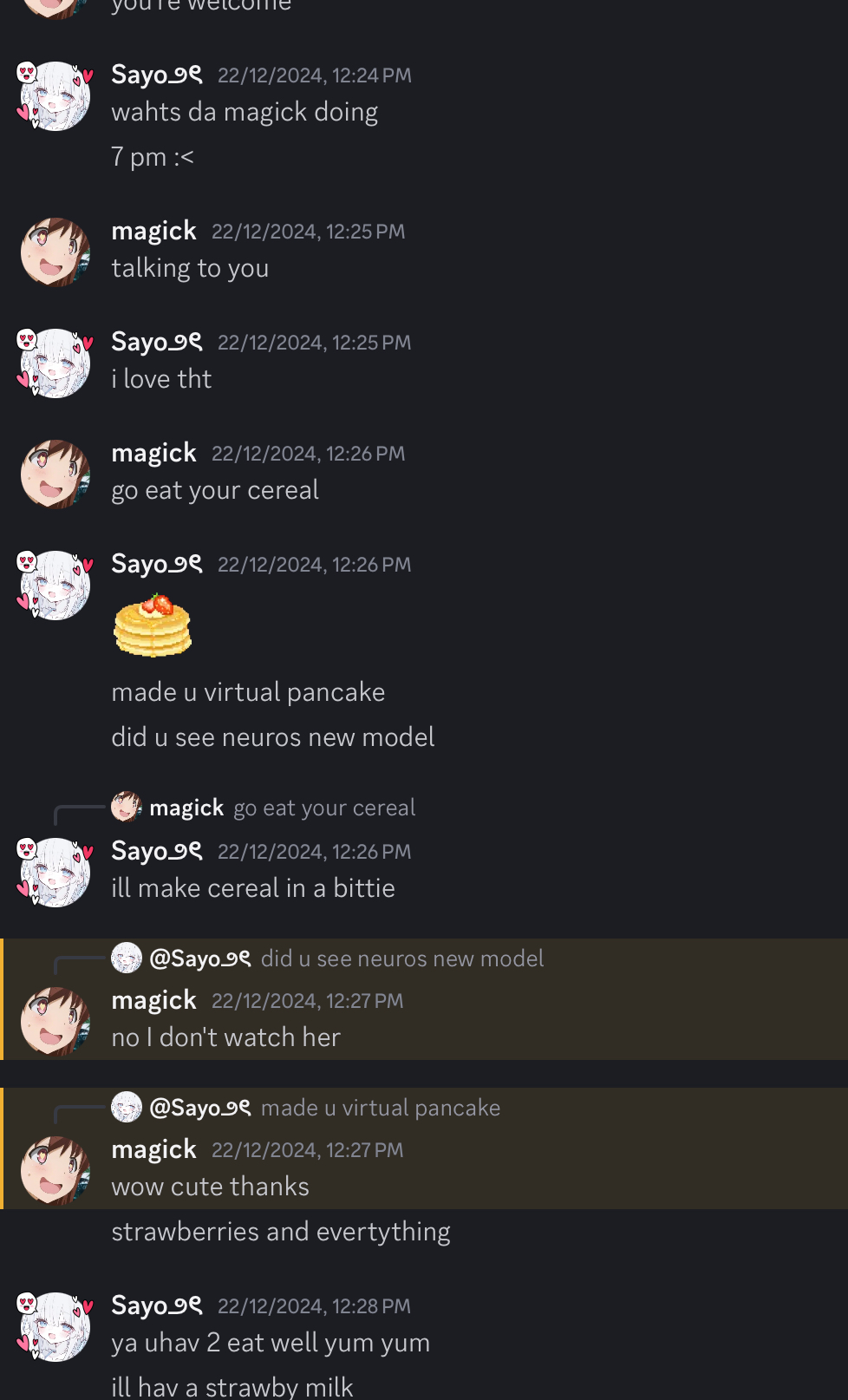Click @Sayo mention in 'neuros new model' reply
Viewport: 848px width, 1400px height.
[x=200, y=958]
